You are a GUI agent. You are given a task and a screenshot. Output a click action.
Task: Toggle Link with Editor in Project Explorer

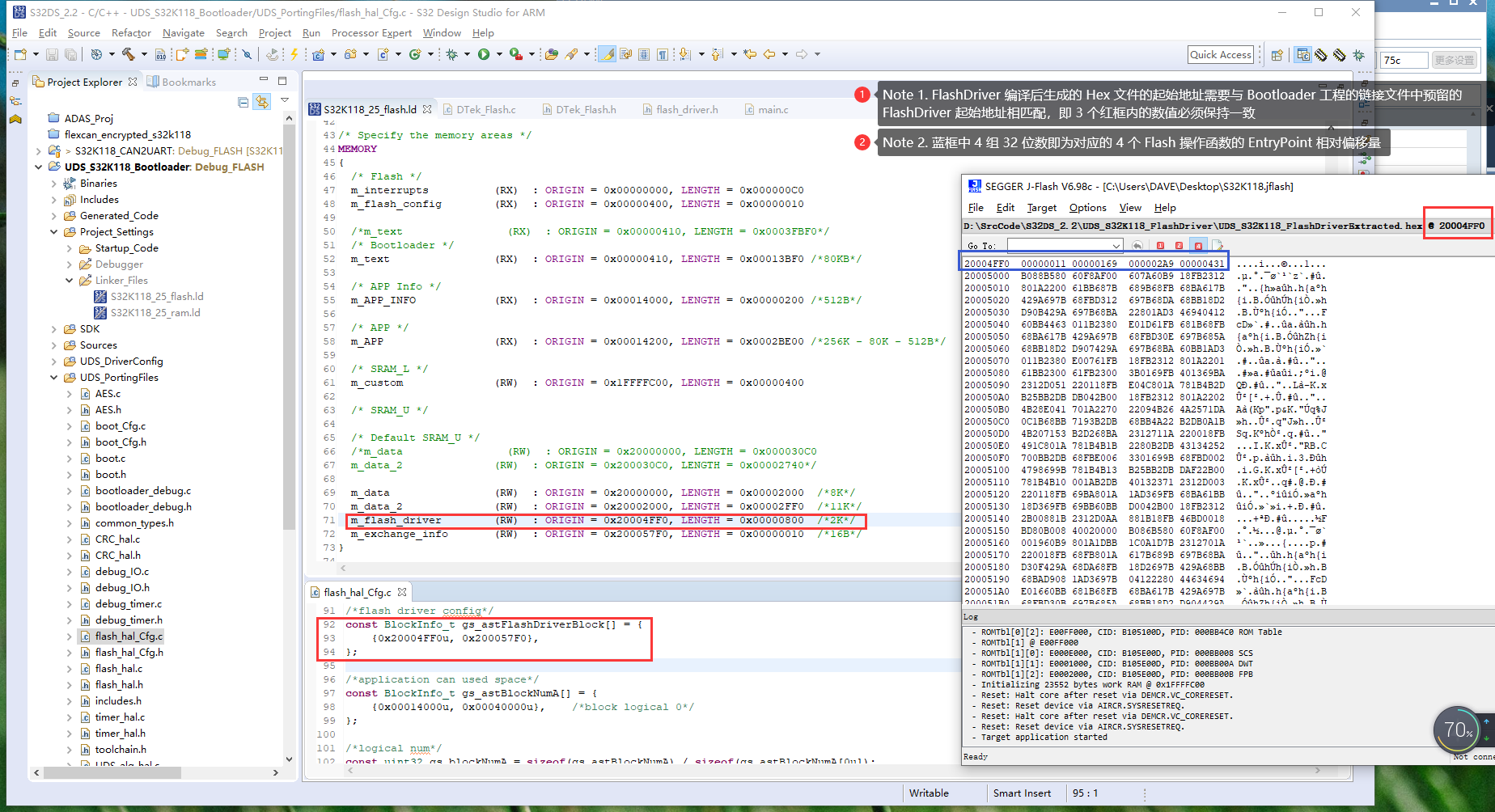pyautogui.click(x=261, y=102)
